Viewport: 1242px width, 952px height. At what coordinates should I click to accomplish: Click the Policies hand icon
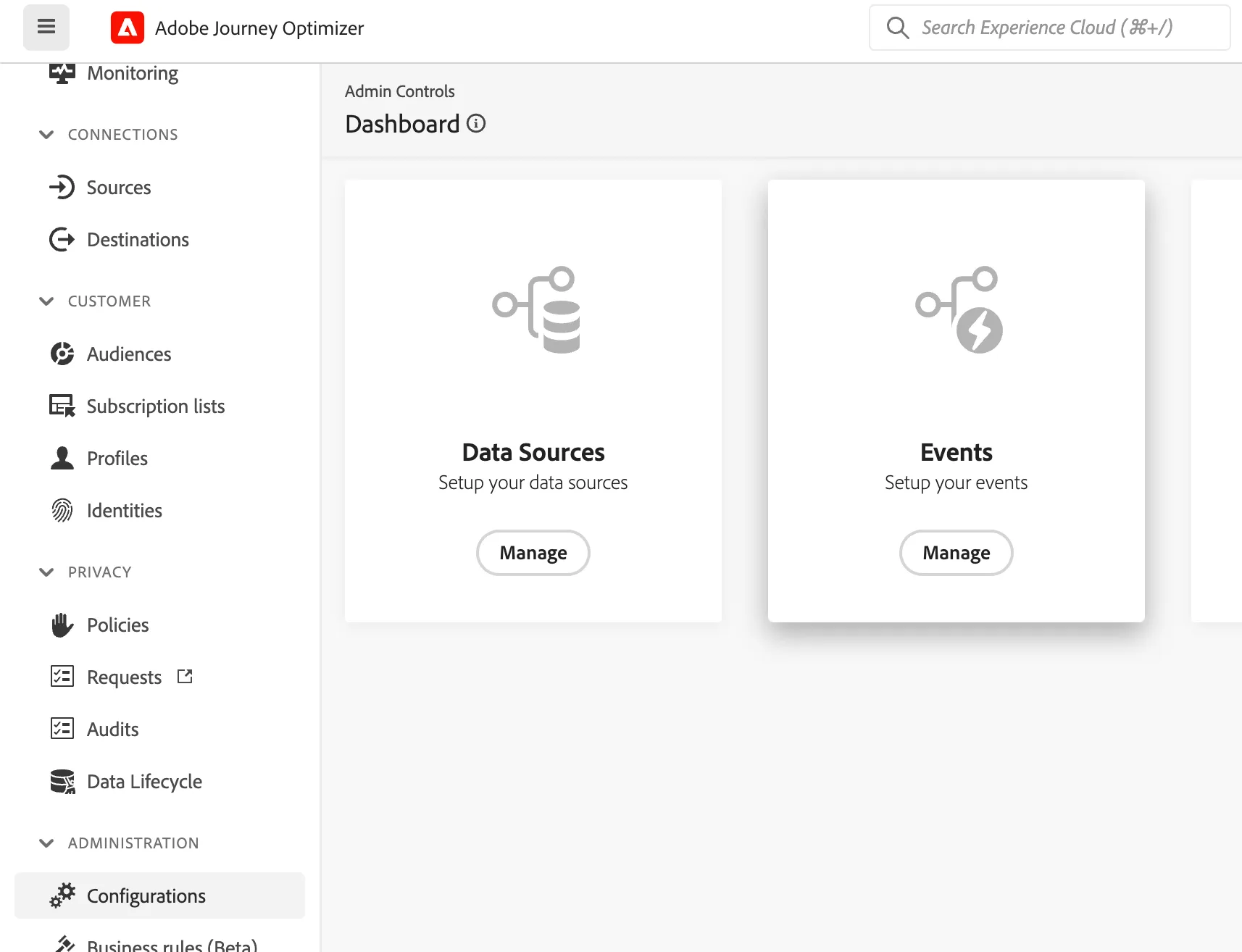(62, 625)
